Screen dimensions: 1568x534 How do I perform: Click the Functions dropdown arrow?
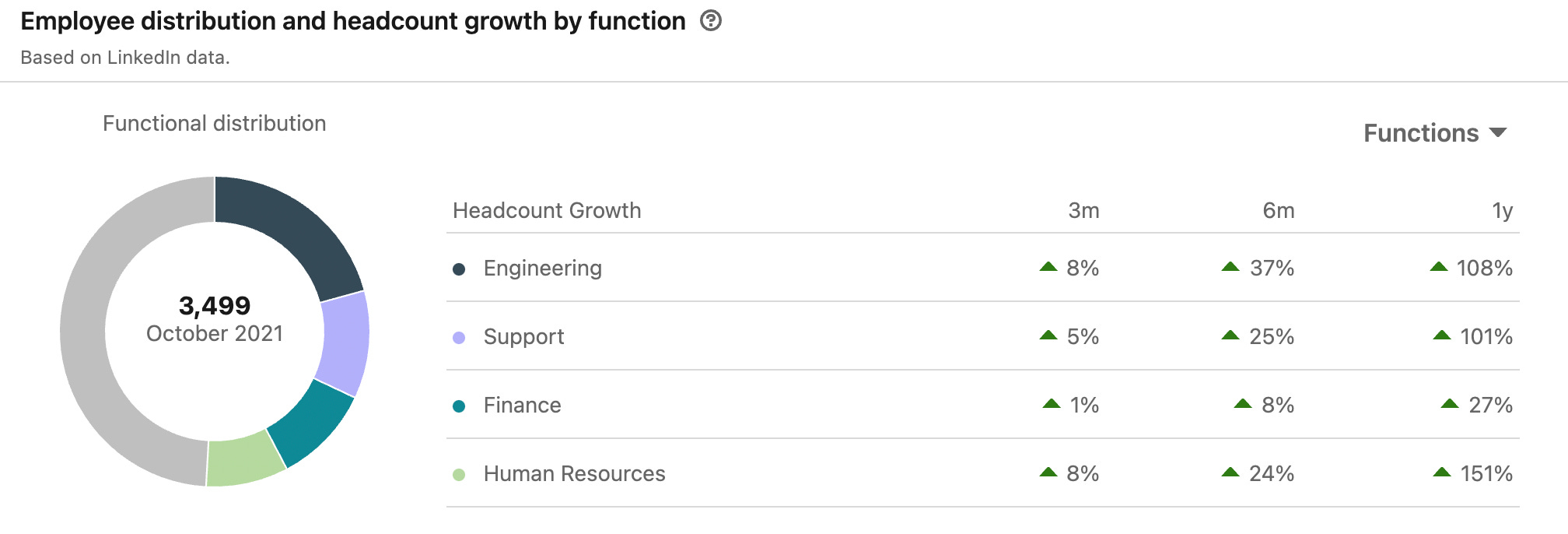click(x=1498, y=133)
